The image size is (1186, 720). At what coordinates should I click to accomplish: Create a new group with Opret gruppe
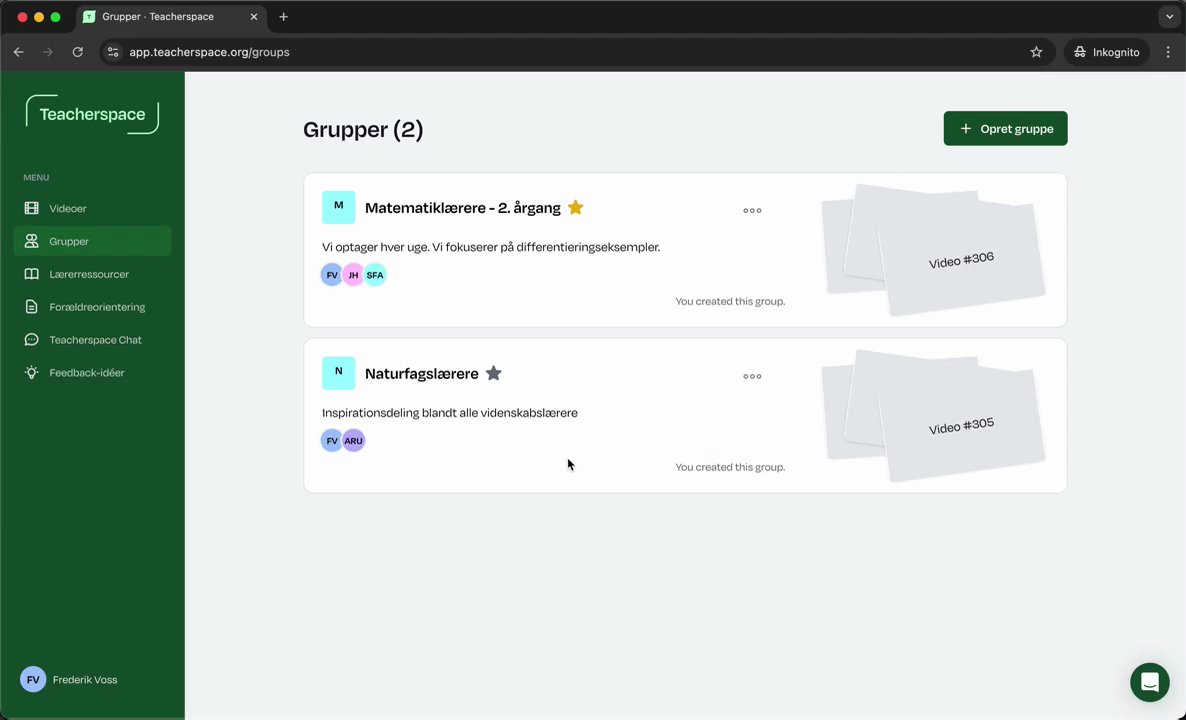[x=1005, y=129]
